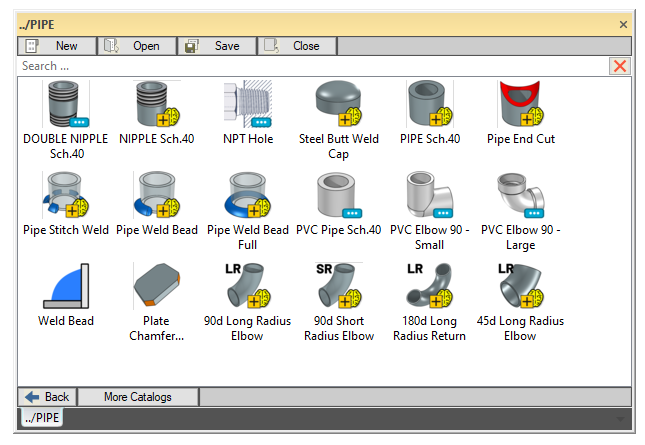Viewport: 645px width, 445px height.
Task: Open More Catalogs
Action: (x=138, y=397)
